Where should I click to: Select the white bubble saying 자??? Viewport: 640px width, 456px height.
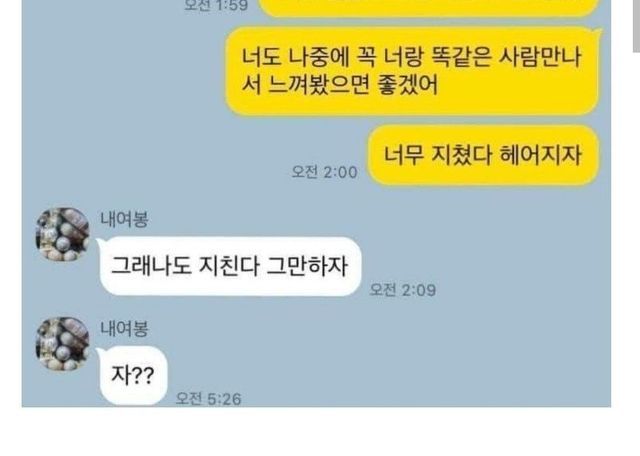pyautogui.click(x=133, y=376)
